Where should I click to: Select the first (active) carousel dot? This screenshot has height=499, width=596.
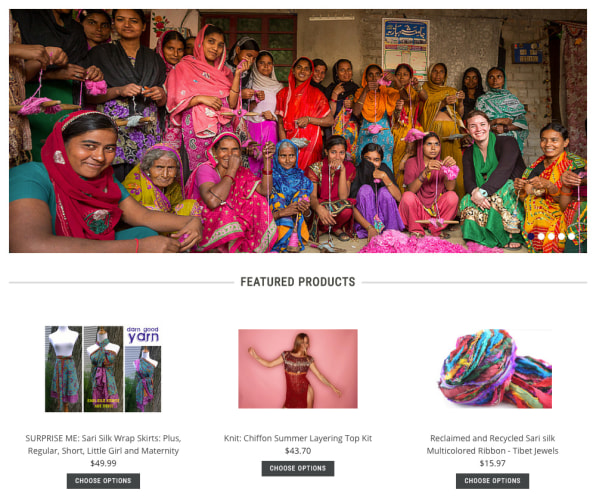click(x=531, y=236)
